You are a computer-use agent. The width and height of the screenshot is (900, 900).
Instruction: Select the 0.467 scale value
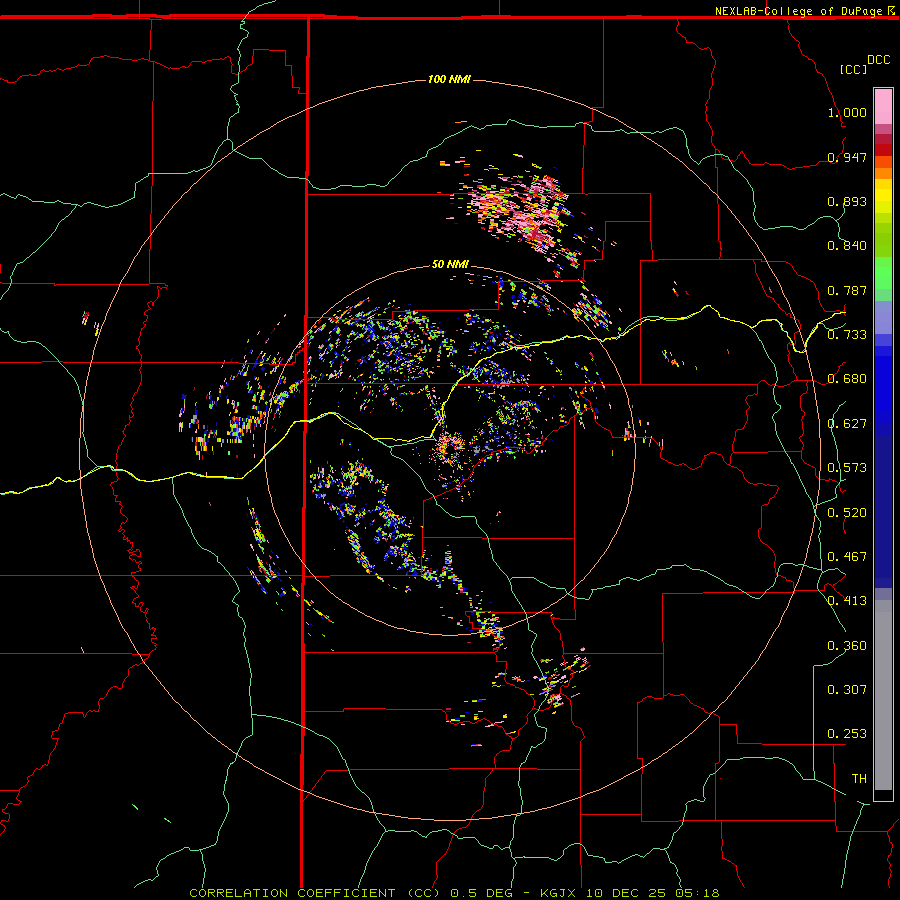pos(847,557)
